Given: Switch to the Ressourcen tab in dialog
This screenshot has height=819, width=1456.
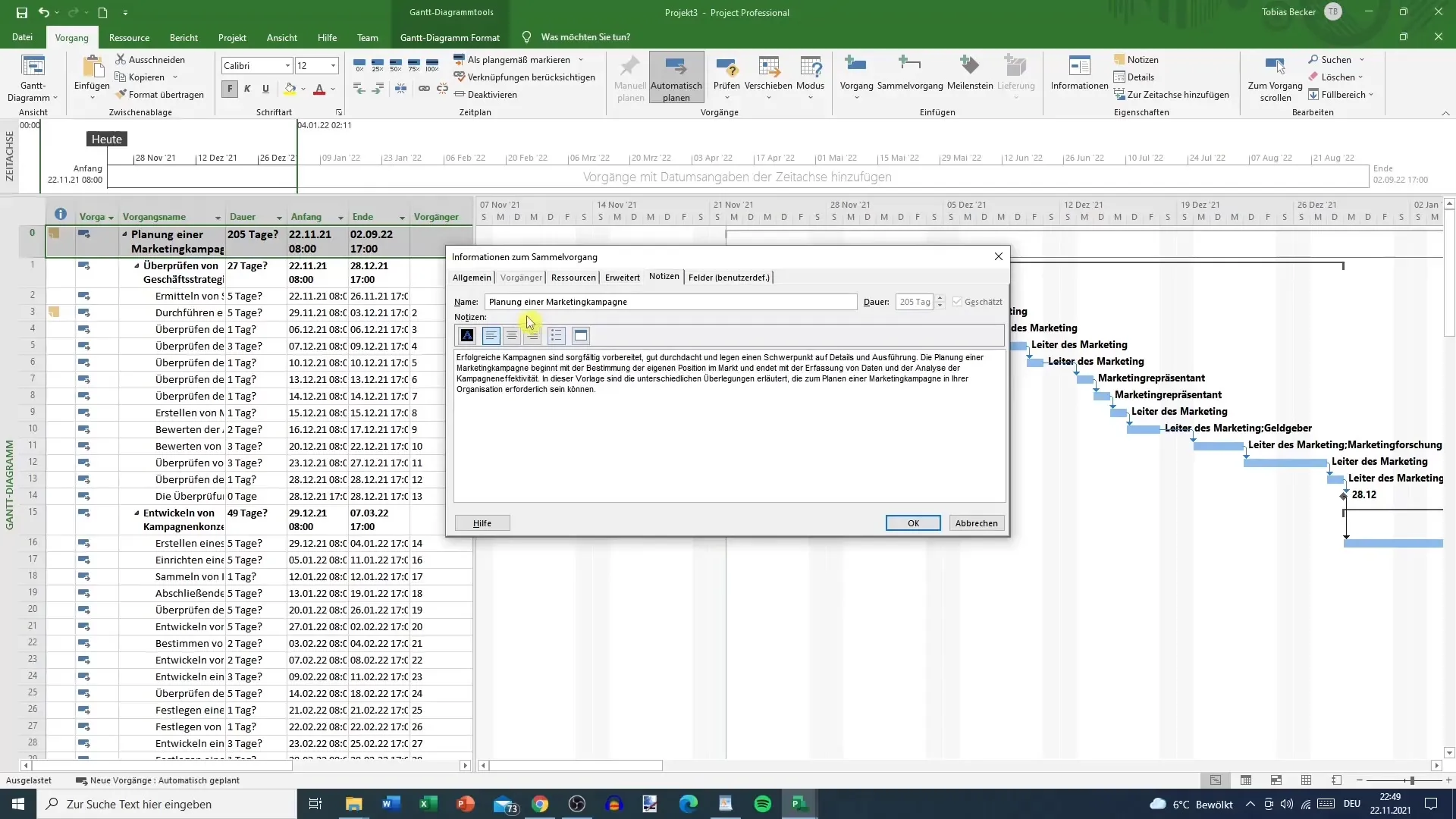Looking at the screenshot, I should 573,278.
